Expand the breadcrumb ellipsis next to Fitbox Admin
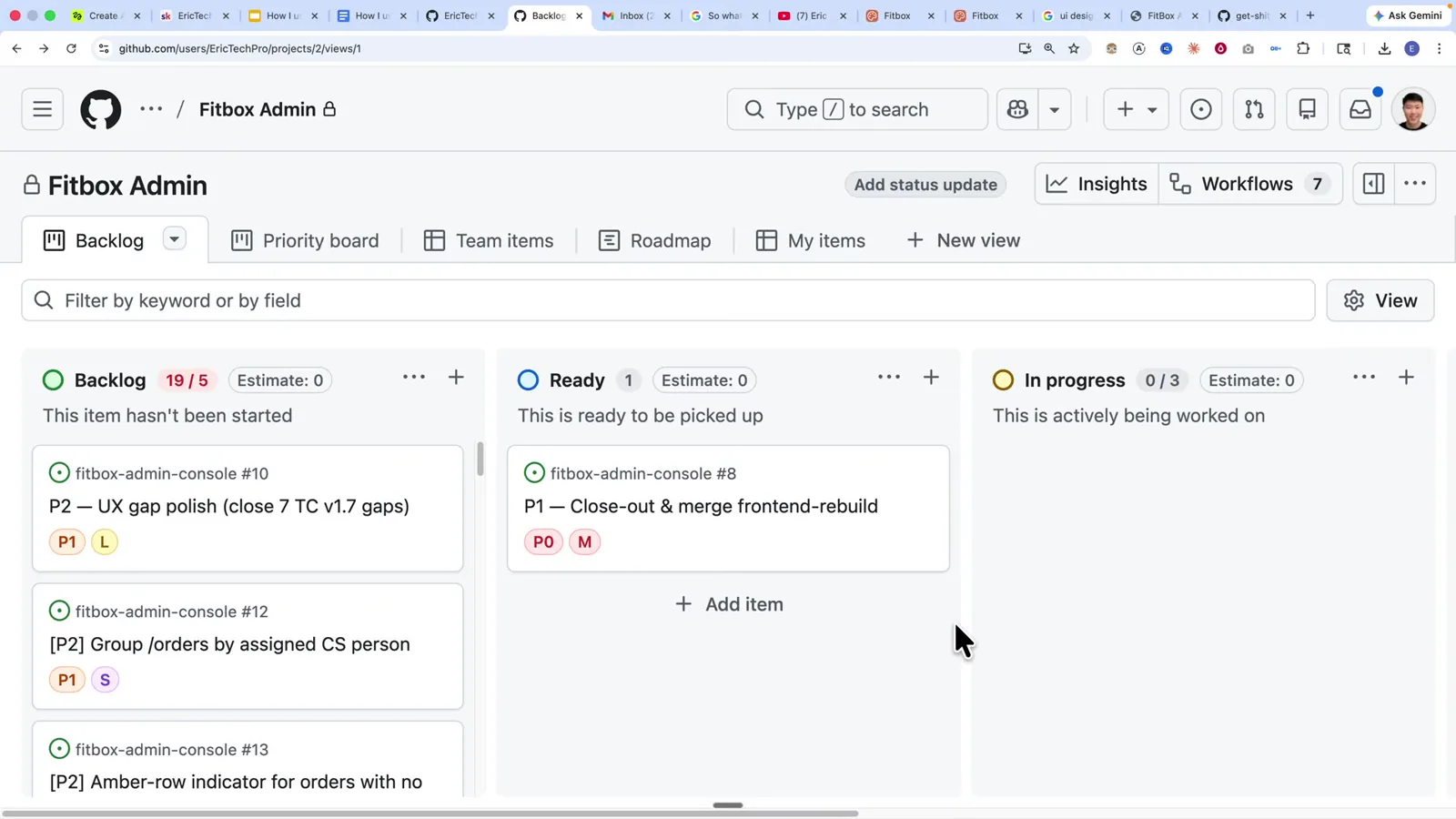Screen dimensions: 1456x819 (x=151, y=109)
